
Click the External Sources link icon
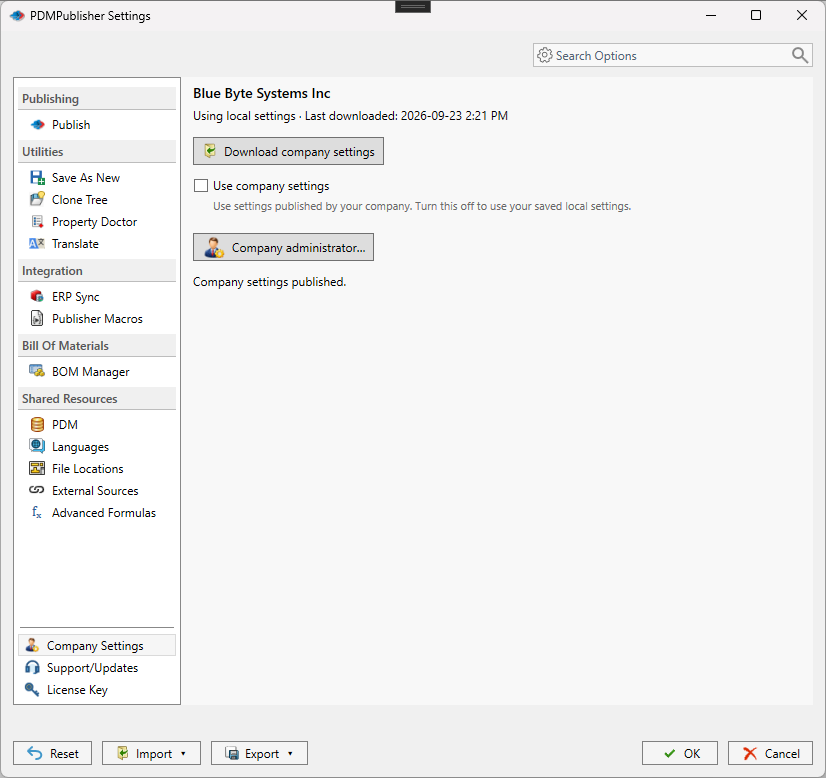coord(37,490)
